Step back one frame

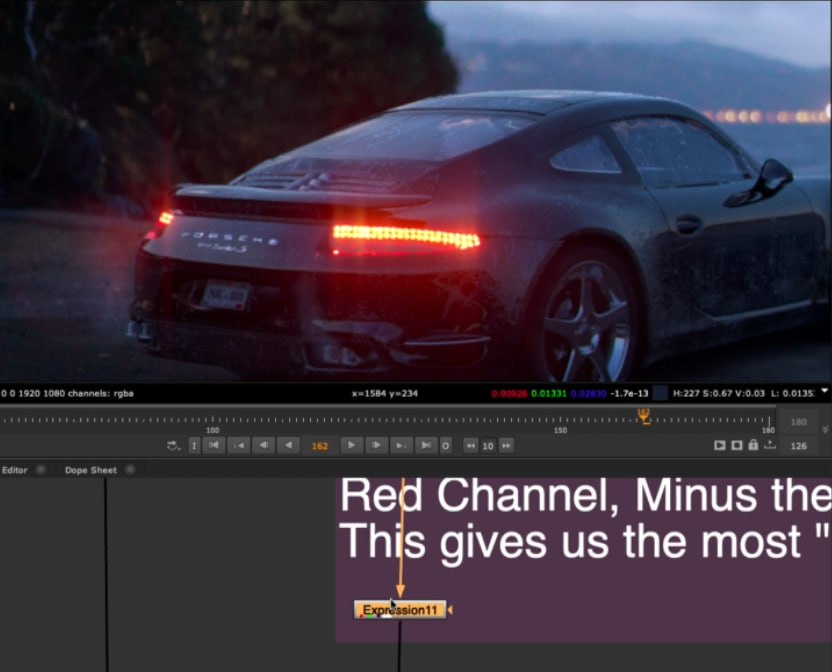264,445
